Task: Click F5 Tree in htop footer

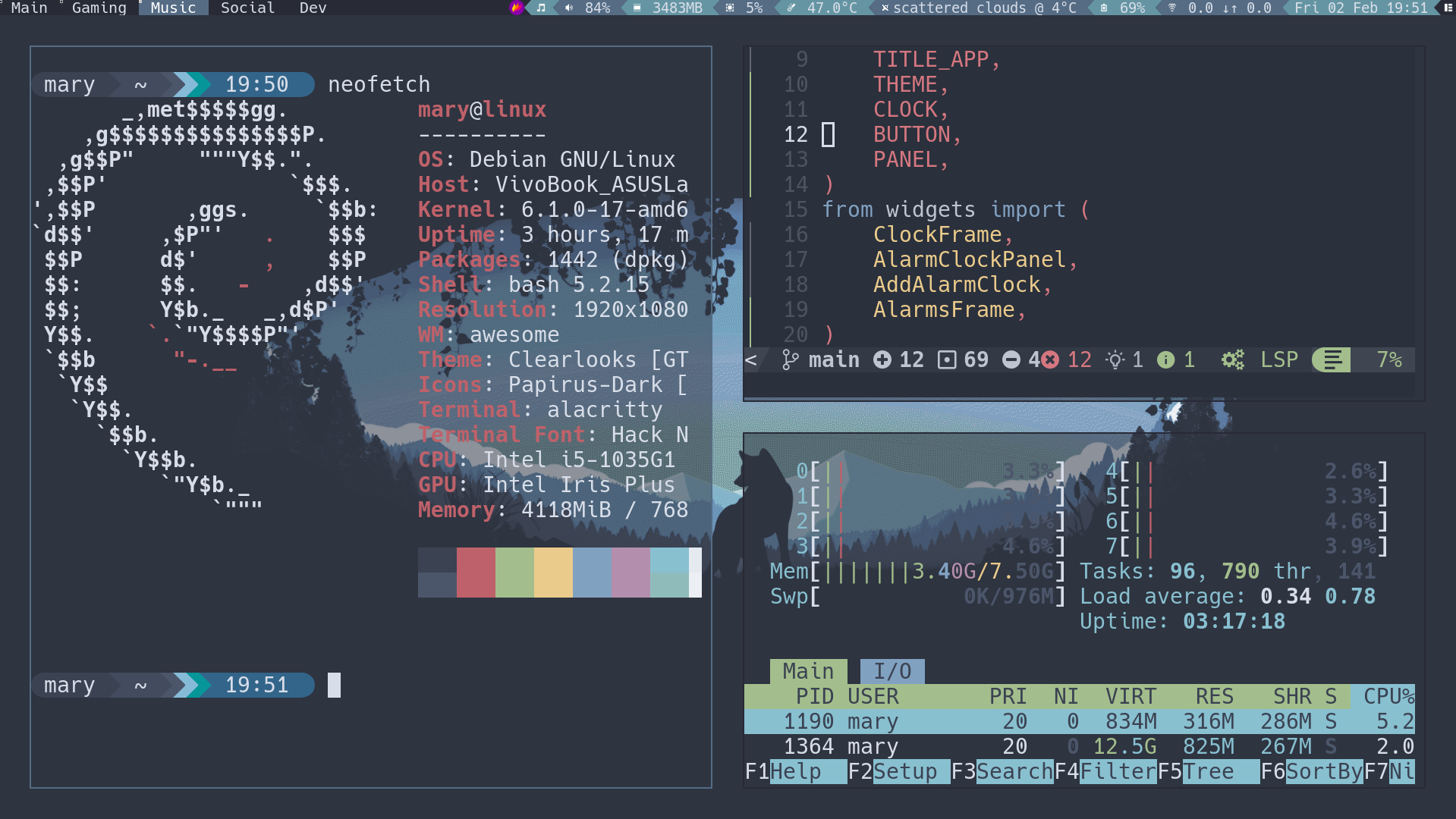Action: tap(1208, 772)
